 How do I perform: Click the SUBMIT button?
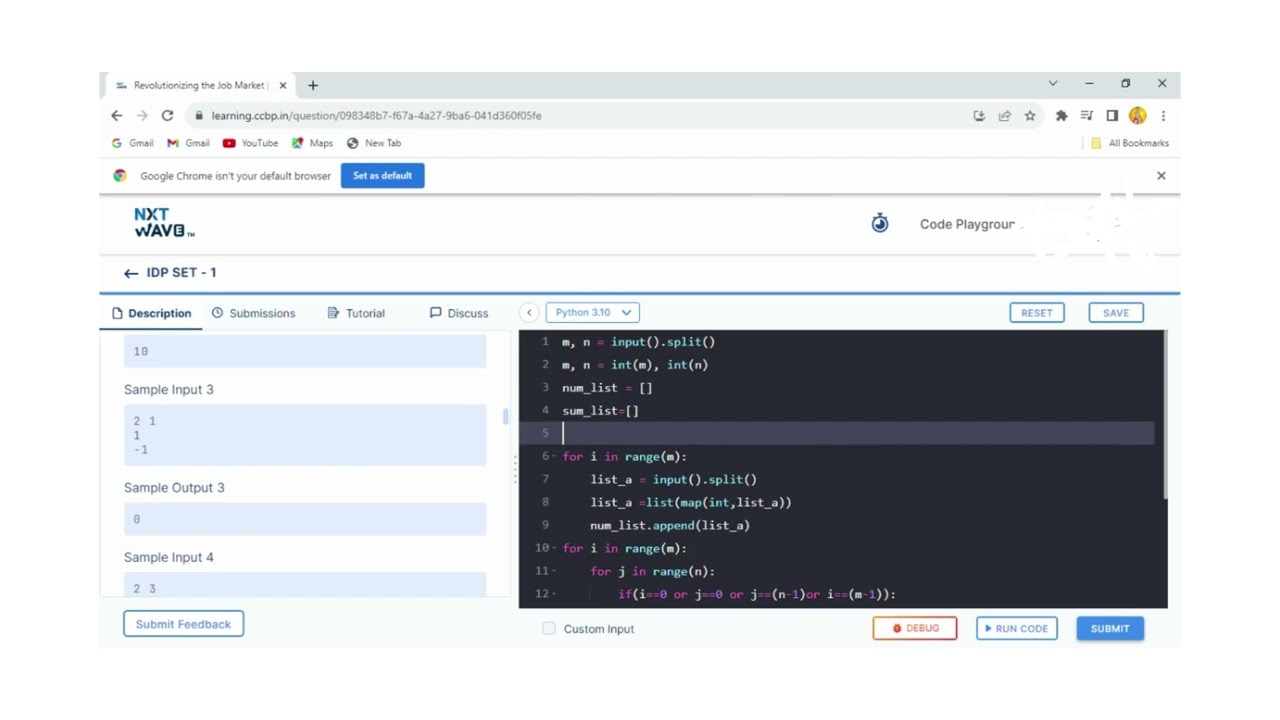coord(1110,628)
